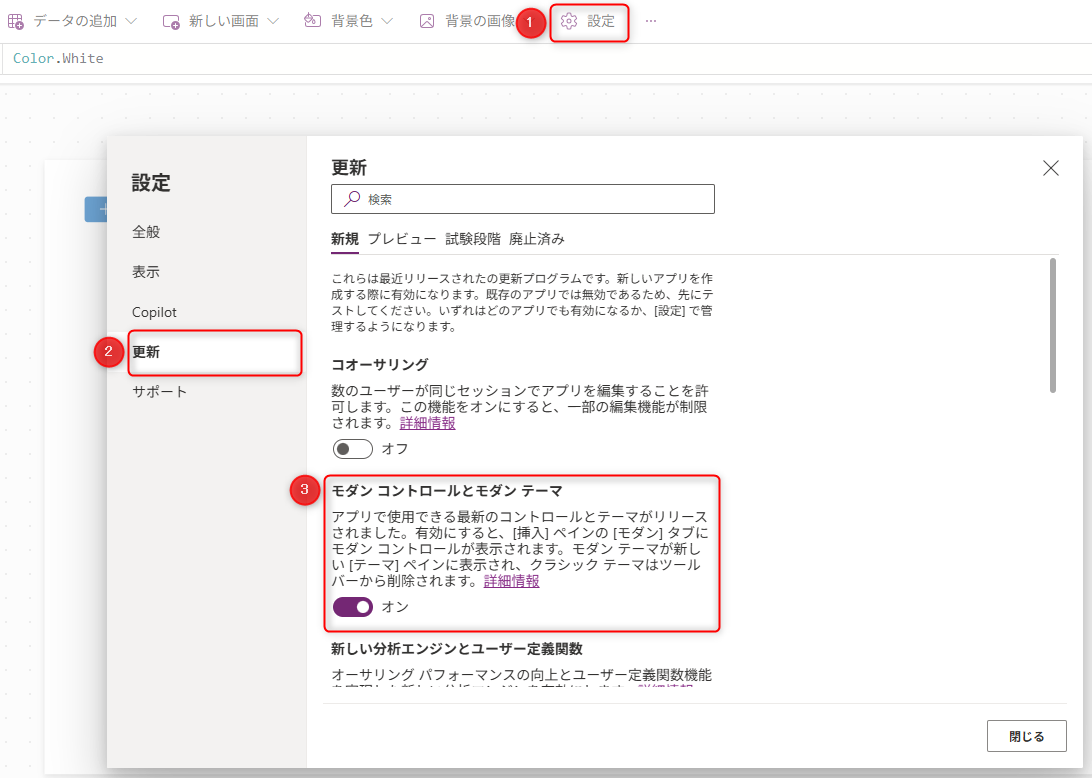
Task: Click the 背景の画像 picture icon
Action: point(427,22)
